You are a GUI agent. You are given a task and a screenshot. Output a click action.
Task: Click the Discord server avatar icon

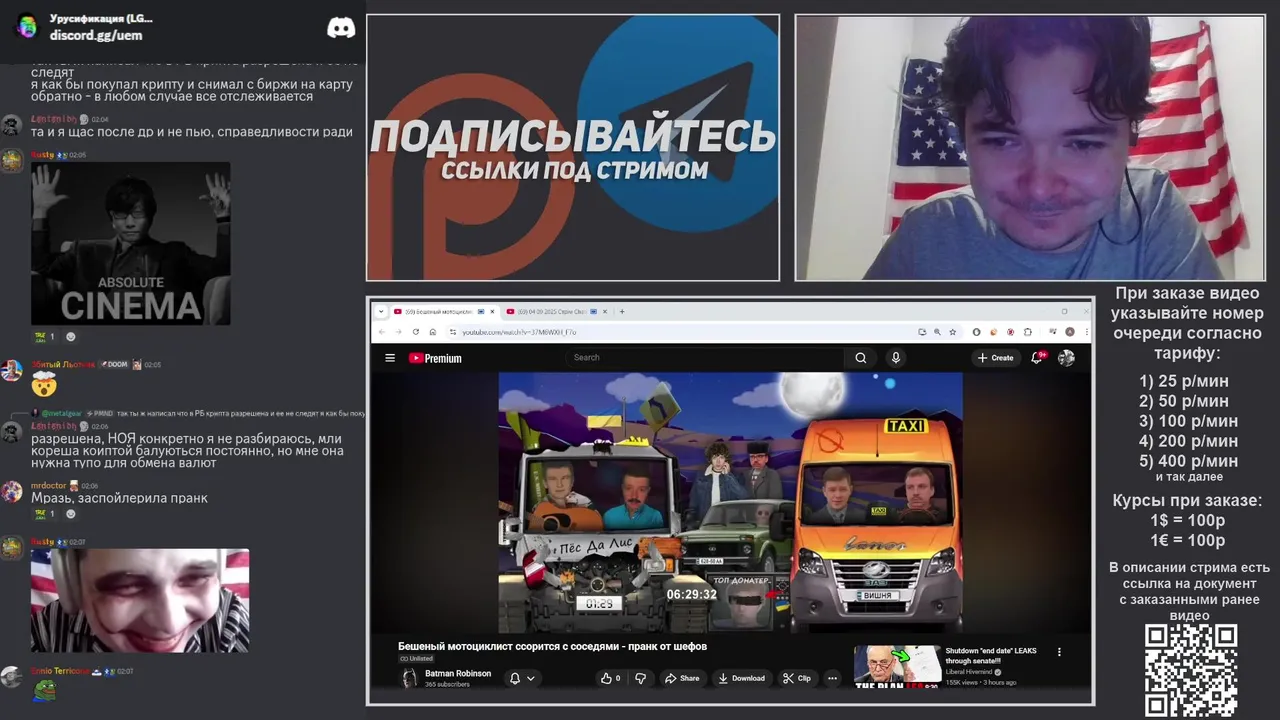(x=27, y=27)
